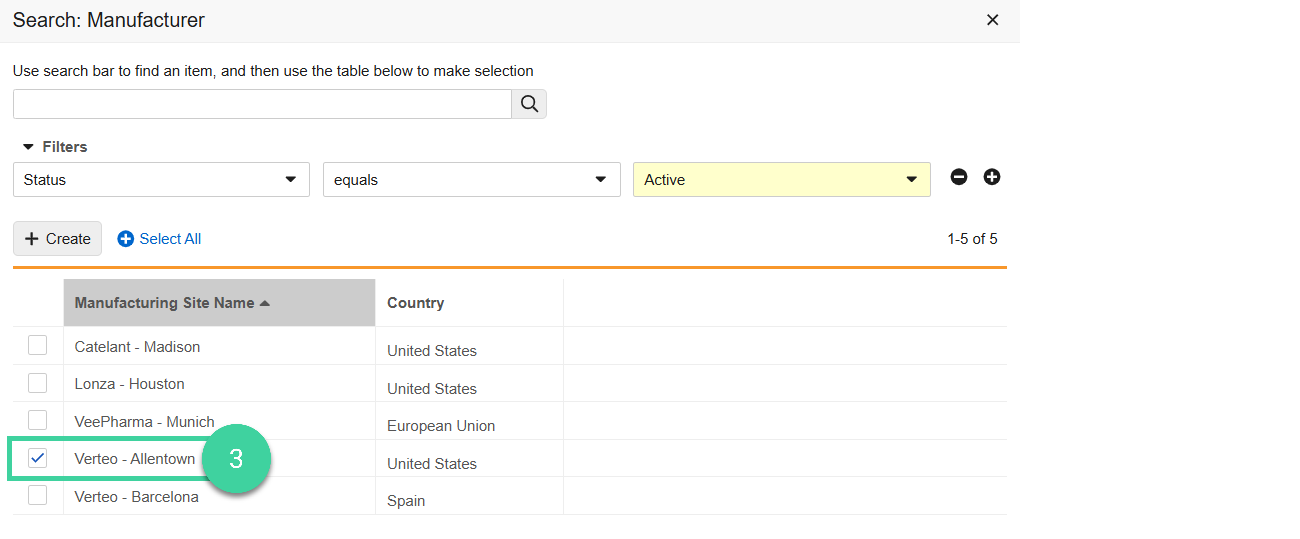Uncheck the Verteo - Allentown checkbox
This screenshot has height=539, width=1300.
point(37,458)
